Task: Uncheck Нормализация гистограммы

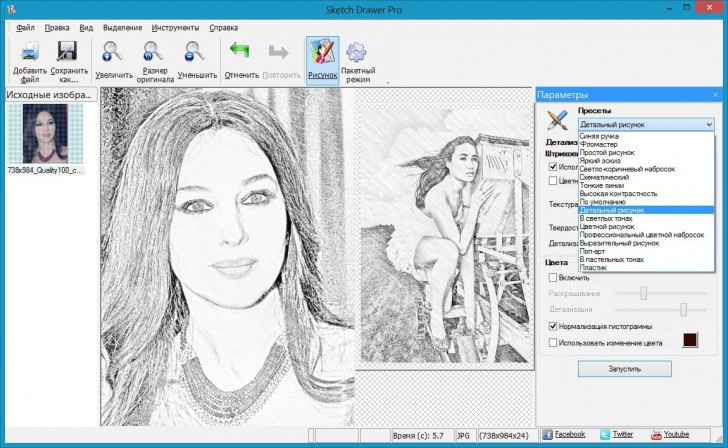Action: tap(552, 326)
